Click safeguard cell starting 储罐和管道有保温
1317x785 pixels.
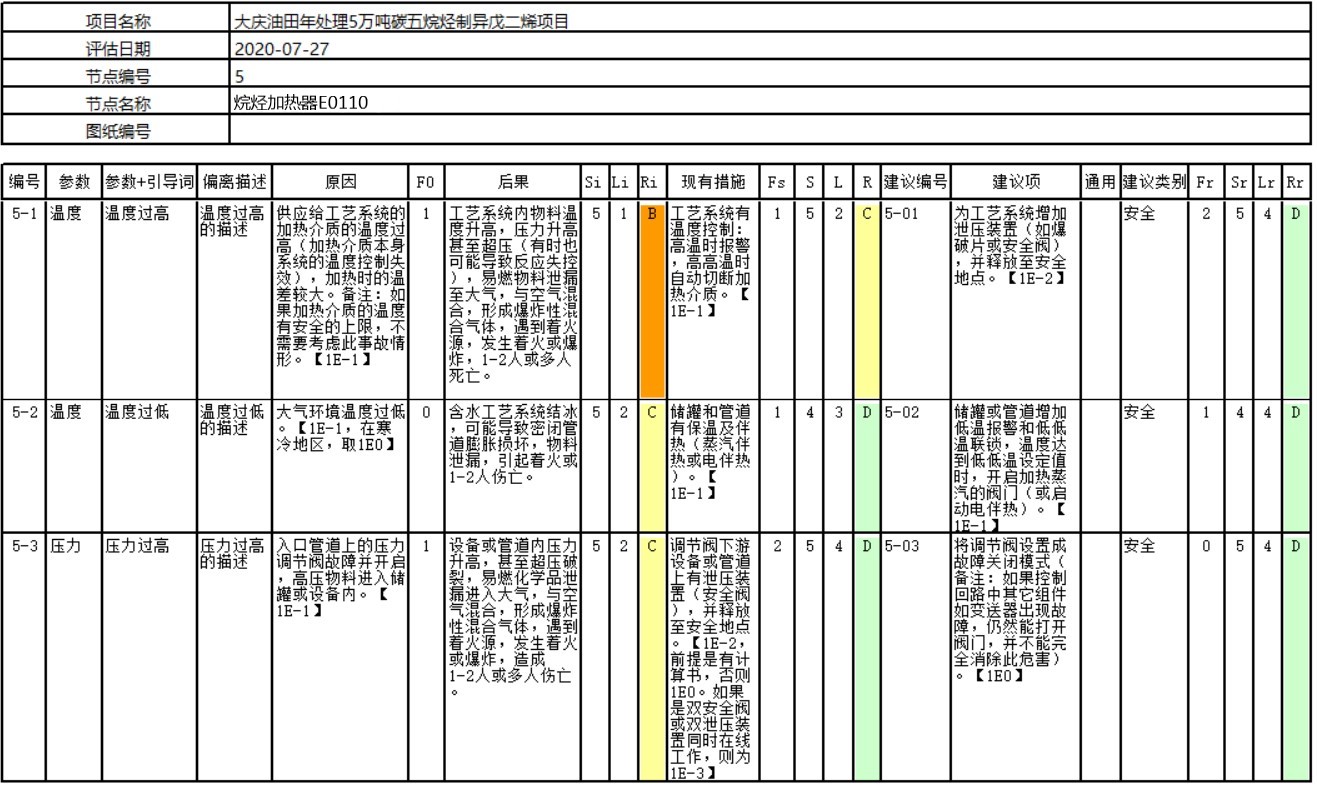pos(712,467)
